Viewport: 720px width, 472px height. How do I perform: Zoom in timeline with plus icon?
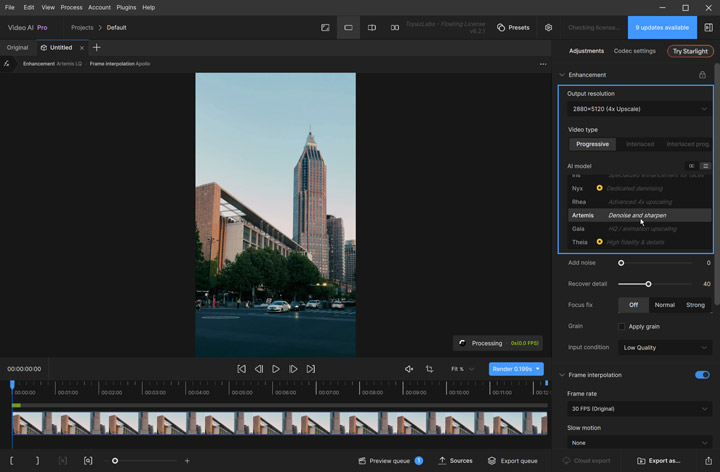pyautogui.click(x=187, y=461)
